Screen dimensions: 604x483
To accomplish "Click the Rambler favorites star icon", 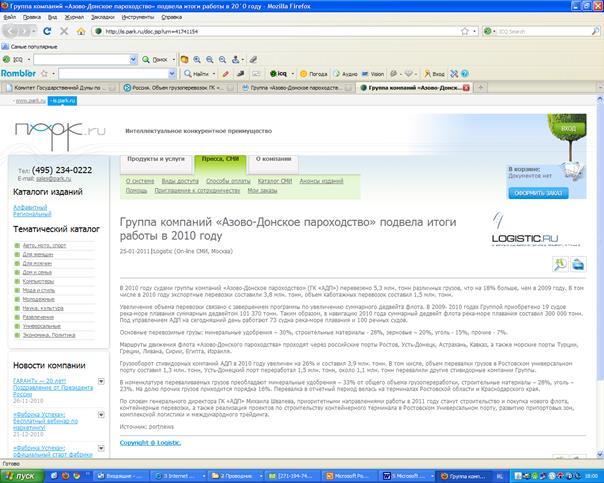I will click(x=44, y=73).
